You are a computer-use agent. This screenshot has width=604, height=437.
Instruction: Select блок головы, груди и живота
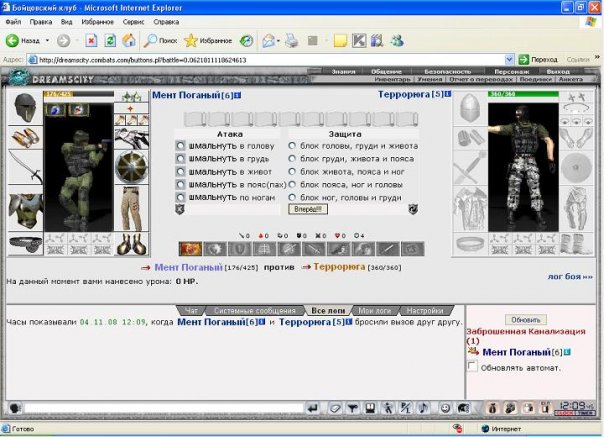click(292, 146)
